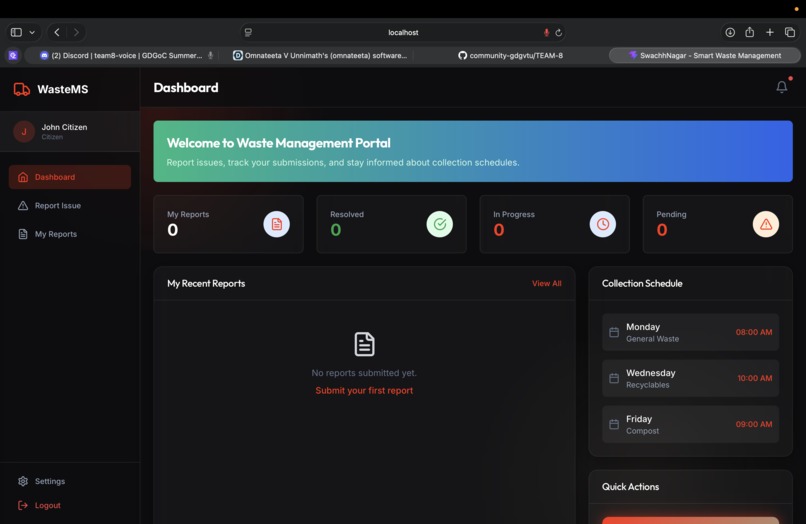Click the WasteMS truck logo icon
Viewport: 806px width, 524px height.
point(22,89)
